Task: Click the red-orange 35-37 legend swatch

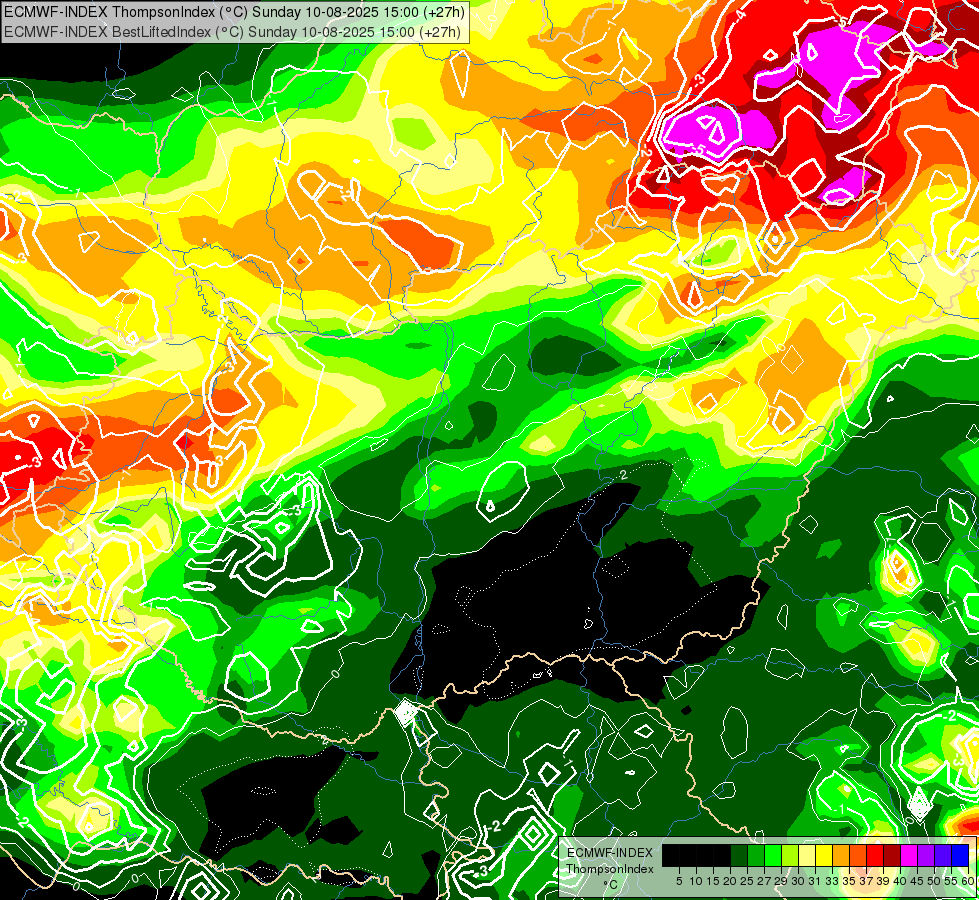Action: click(x=858, y=855)
